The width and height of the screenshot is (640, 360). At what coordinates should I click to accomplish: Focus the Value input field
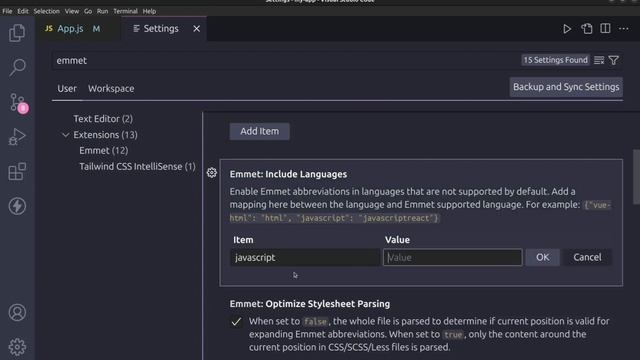[453, 258]
